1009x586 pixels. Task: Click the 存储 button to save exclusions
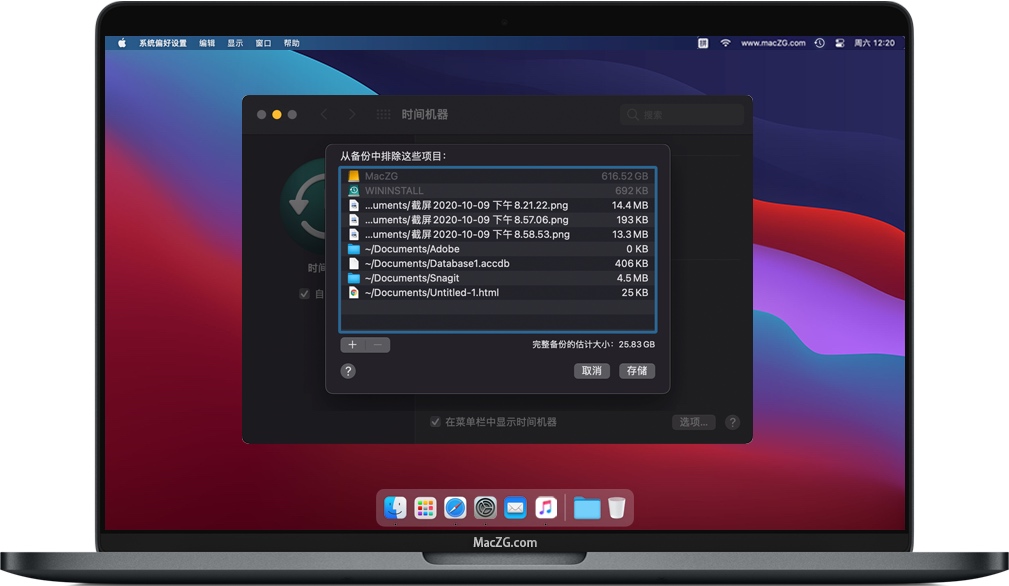tap(636, 371)
